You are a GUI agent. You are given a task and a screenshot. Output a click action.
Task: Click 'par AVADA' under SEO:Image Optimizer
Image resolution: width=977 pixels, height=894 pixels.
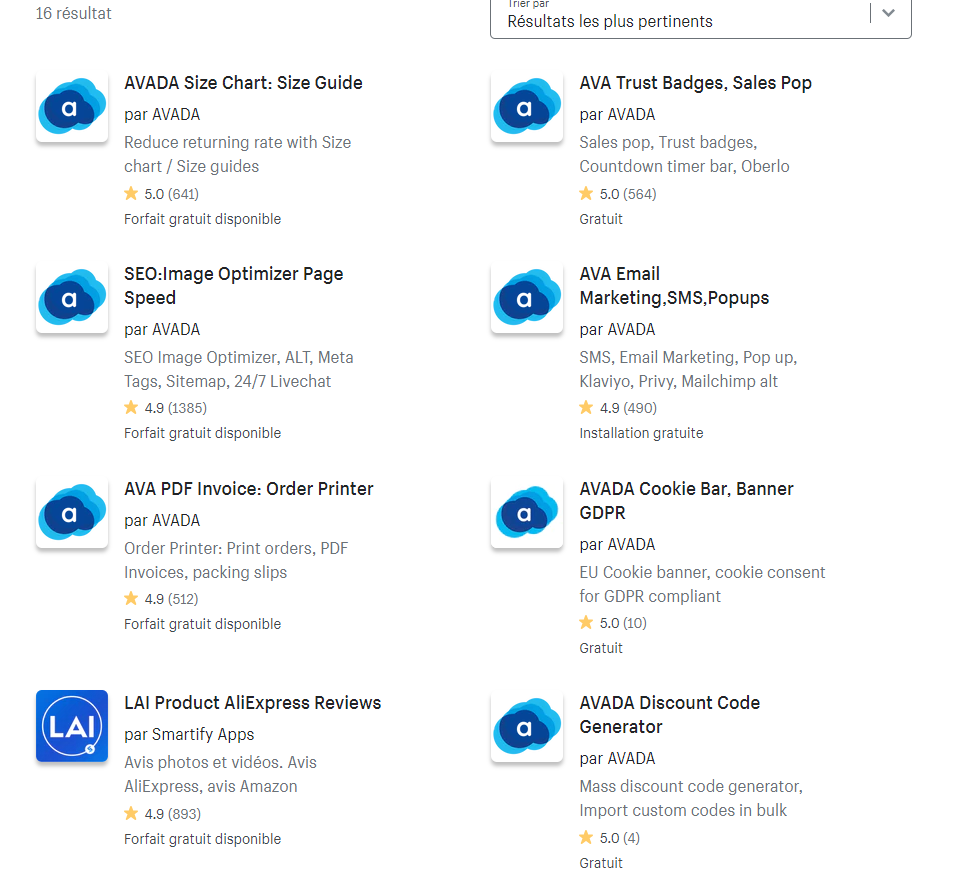tap(162, 330)
